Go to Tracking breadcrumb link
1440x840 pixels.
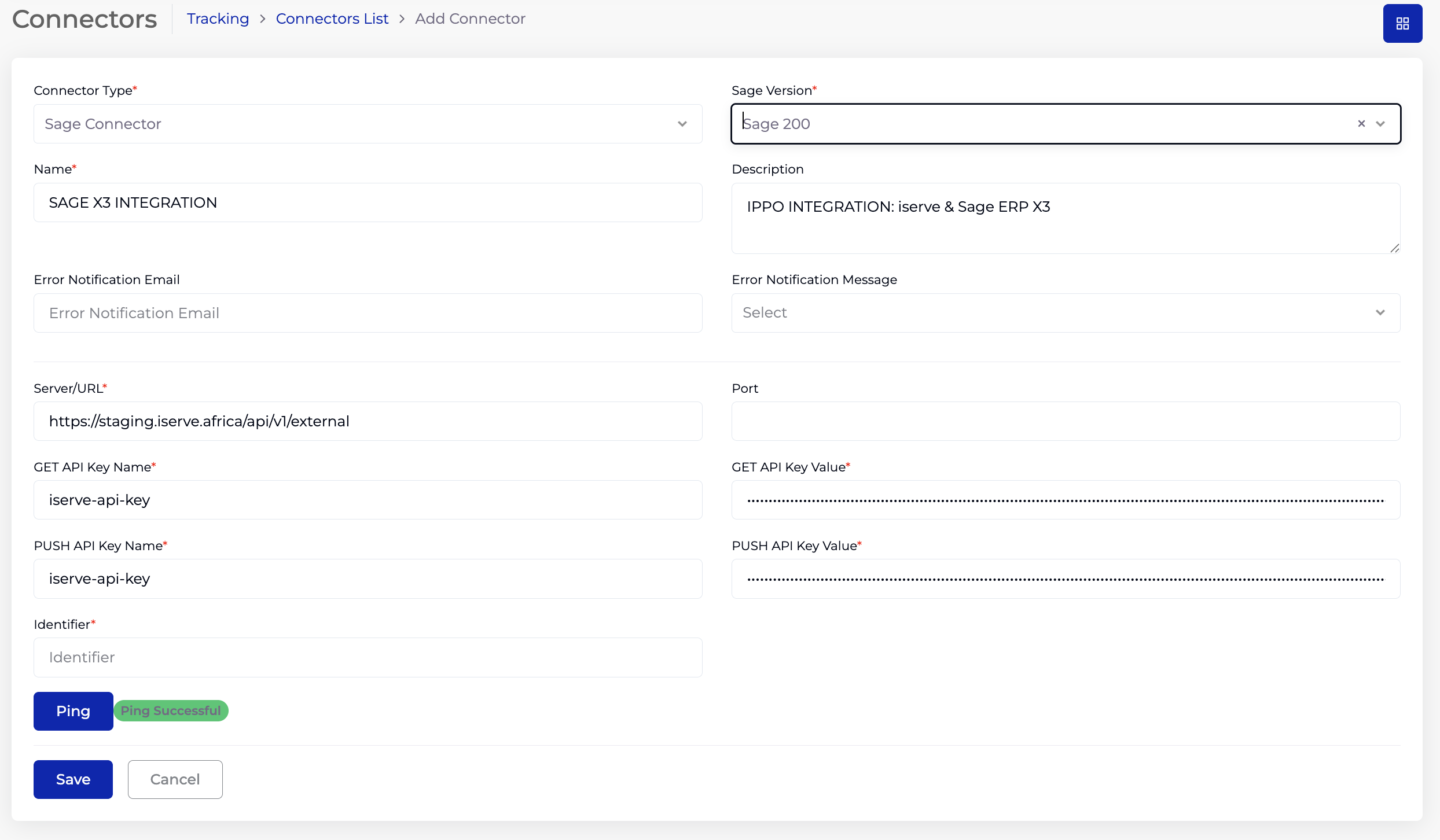click(x=218, y=19)
